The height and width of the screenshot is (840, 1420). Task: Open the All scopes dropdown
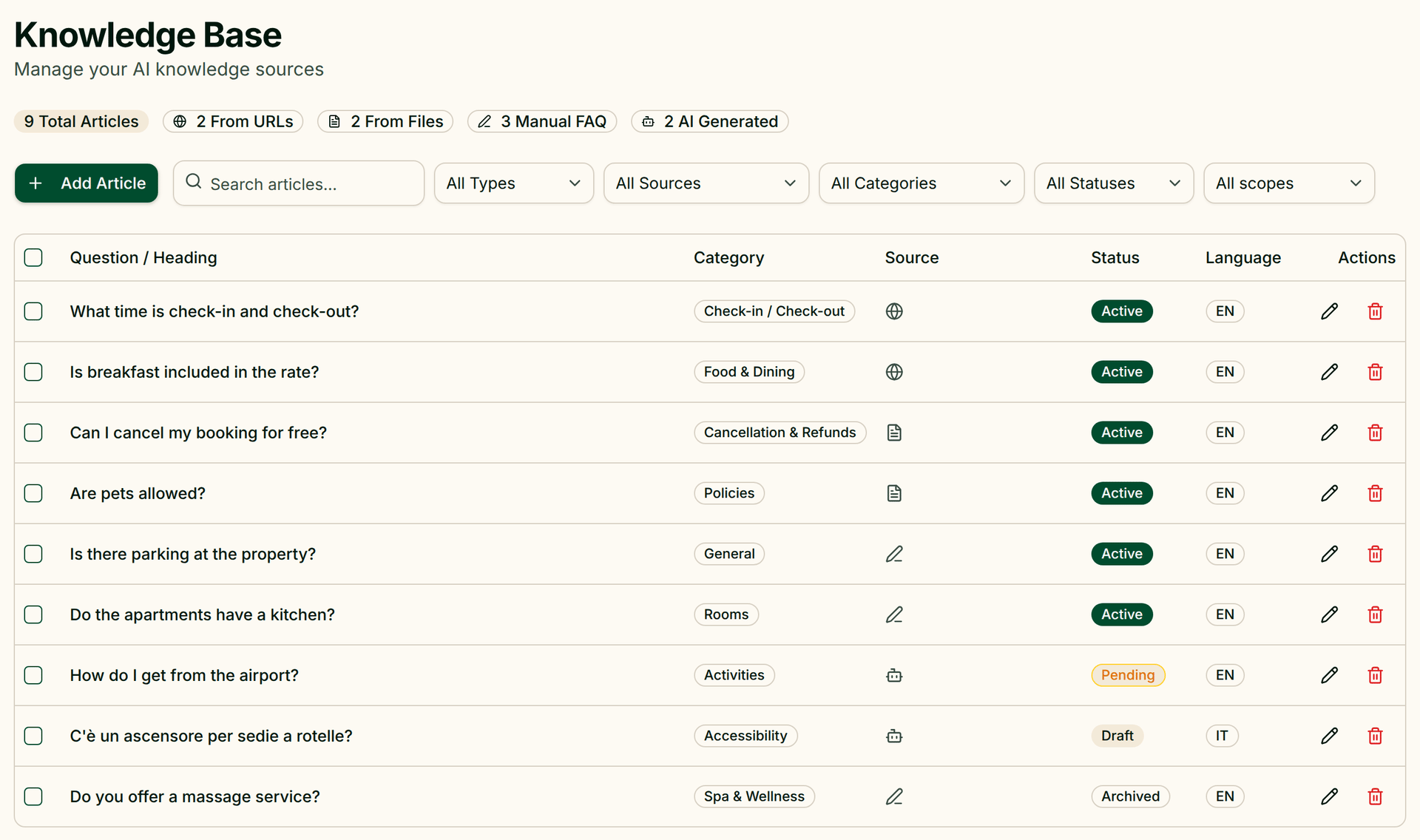(1289, 183)
